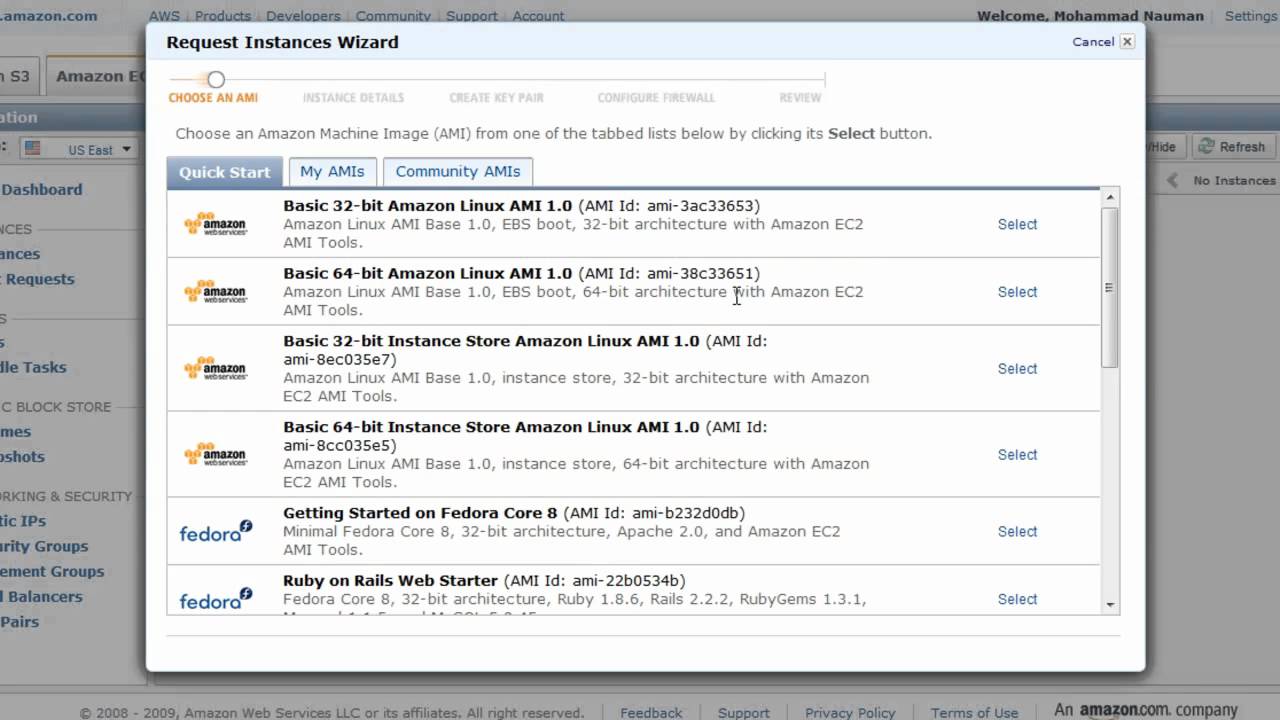Click the AMI Id ami-b232d0db text
The height and width of the screenshot is (720, 1280).
(x=653, y=513)
